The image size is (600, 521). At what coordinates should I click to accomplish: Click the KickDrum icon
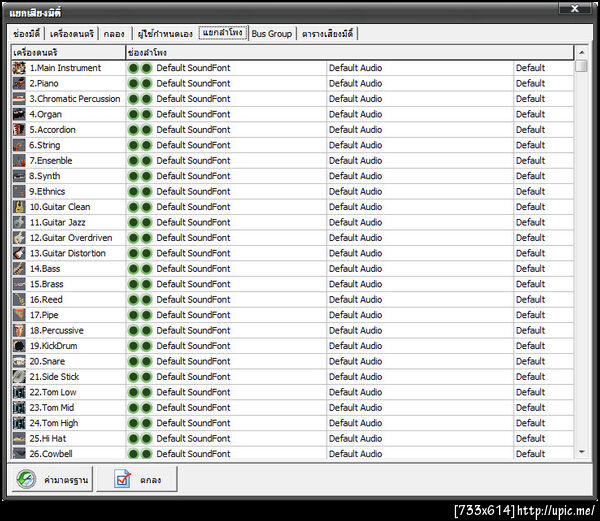point(19,346)
